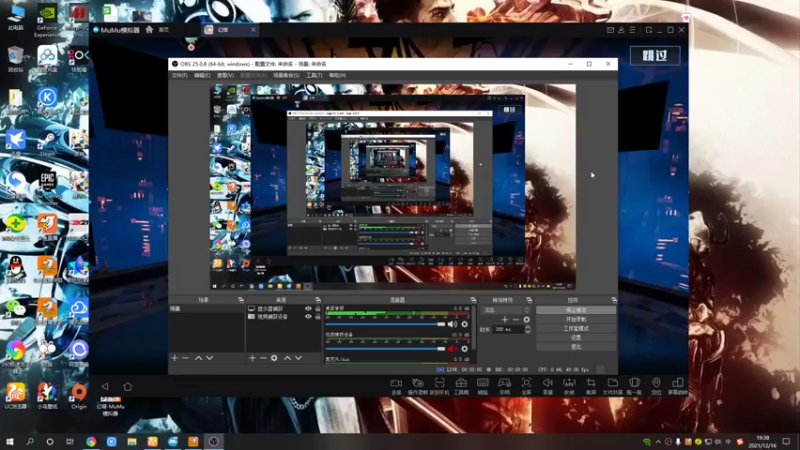800x450 pixels.
Task: Undock the 来源 sources panel
Action: point(318,300)
